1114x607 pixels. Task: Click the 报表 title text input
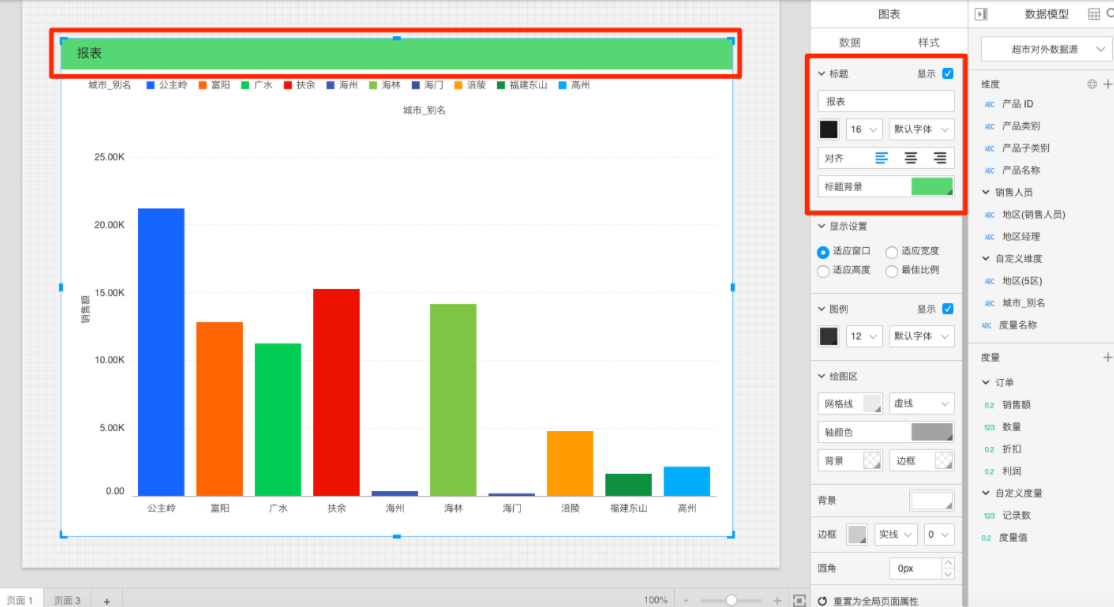(x=886, y=102)
